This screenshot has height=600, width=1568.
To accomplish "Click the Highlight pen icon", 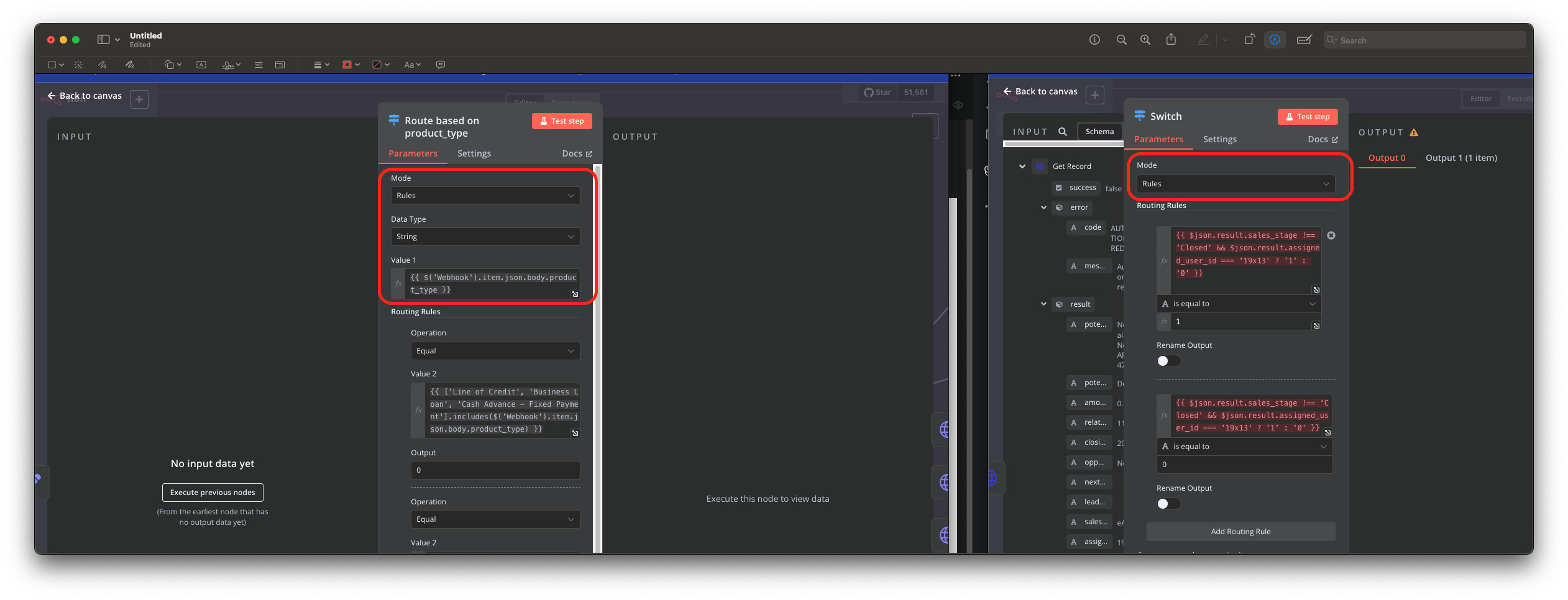I will [1203, 40].
